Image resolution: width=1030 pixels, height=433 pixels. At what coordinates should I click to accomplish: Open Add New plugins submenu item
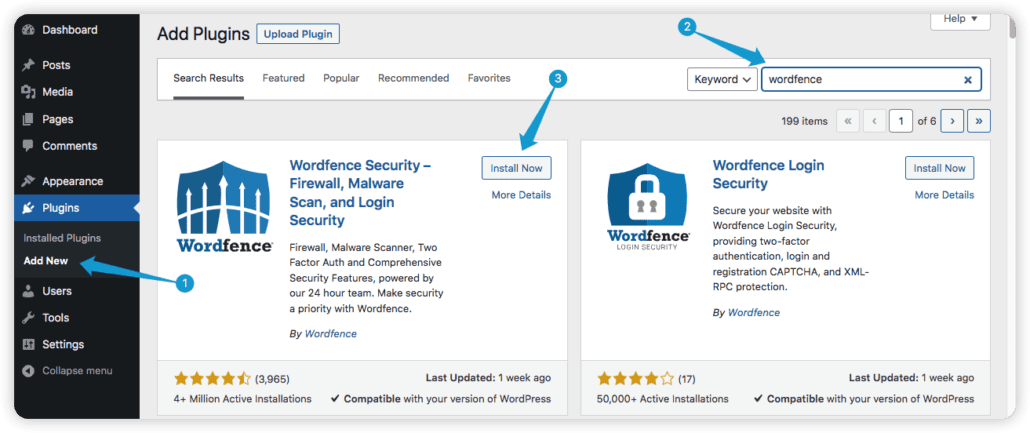coord(45,261)
